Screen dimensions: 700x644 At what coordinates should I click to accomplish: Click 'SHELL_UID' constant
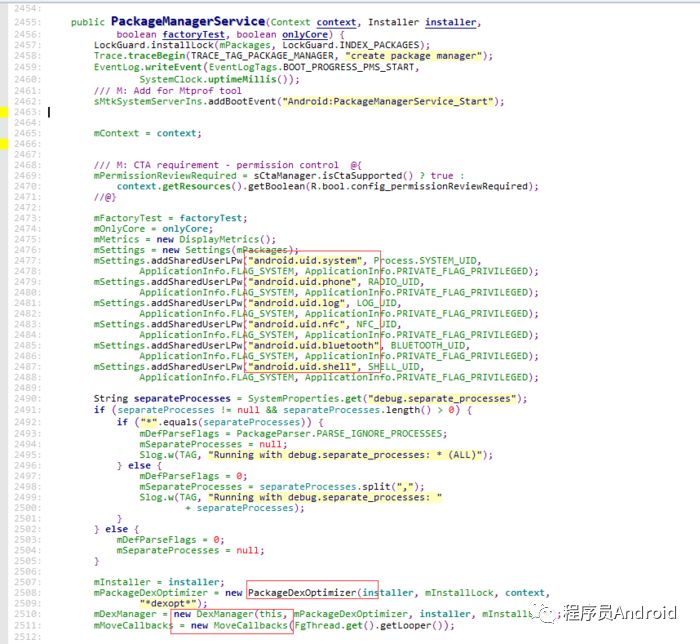point(394,367)
